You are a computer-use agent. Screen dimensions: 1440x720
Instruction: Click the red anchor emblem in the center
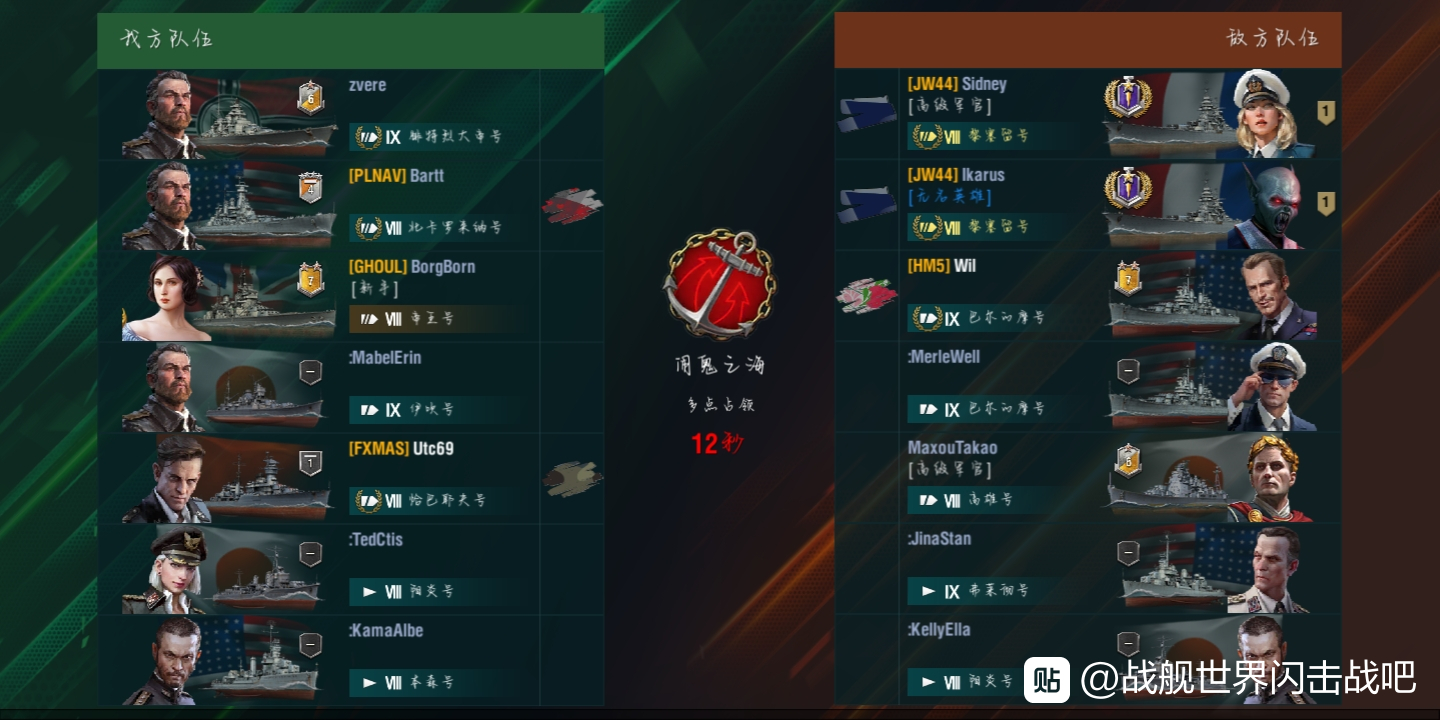pyautogui.click(x=719, y=284)
